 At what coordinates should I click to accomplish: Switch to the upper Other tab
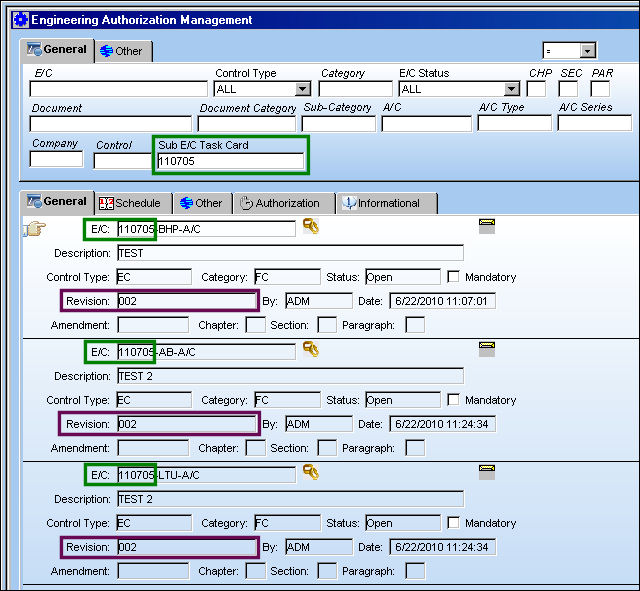pyautogui.click(x=124, y=51)
